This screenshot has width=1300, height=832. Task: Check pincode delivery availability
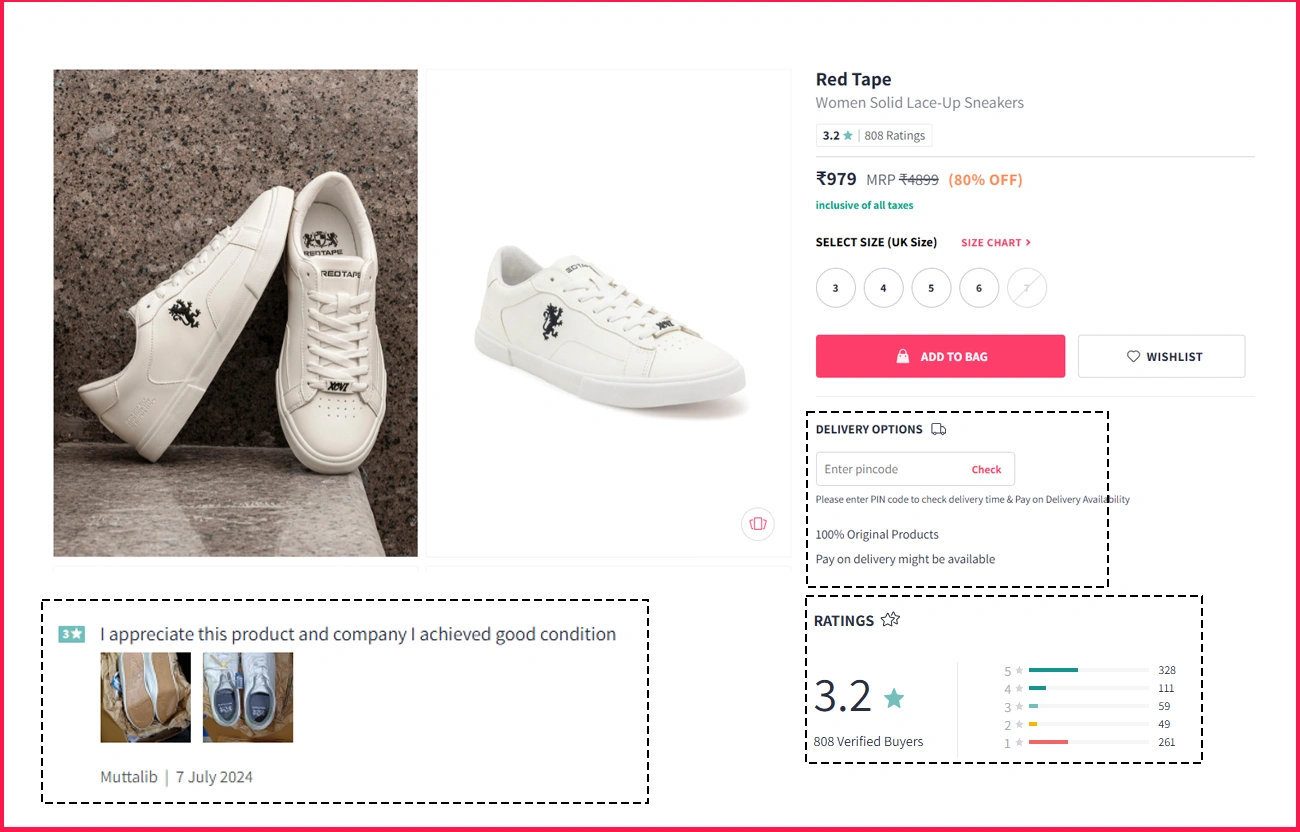pos(986,469)
